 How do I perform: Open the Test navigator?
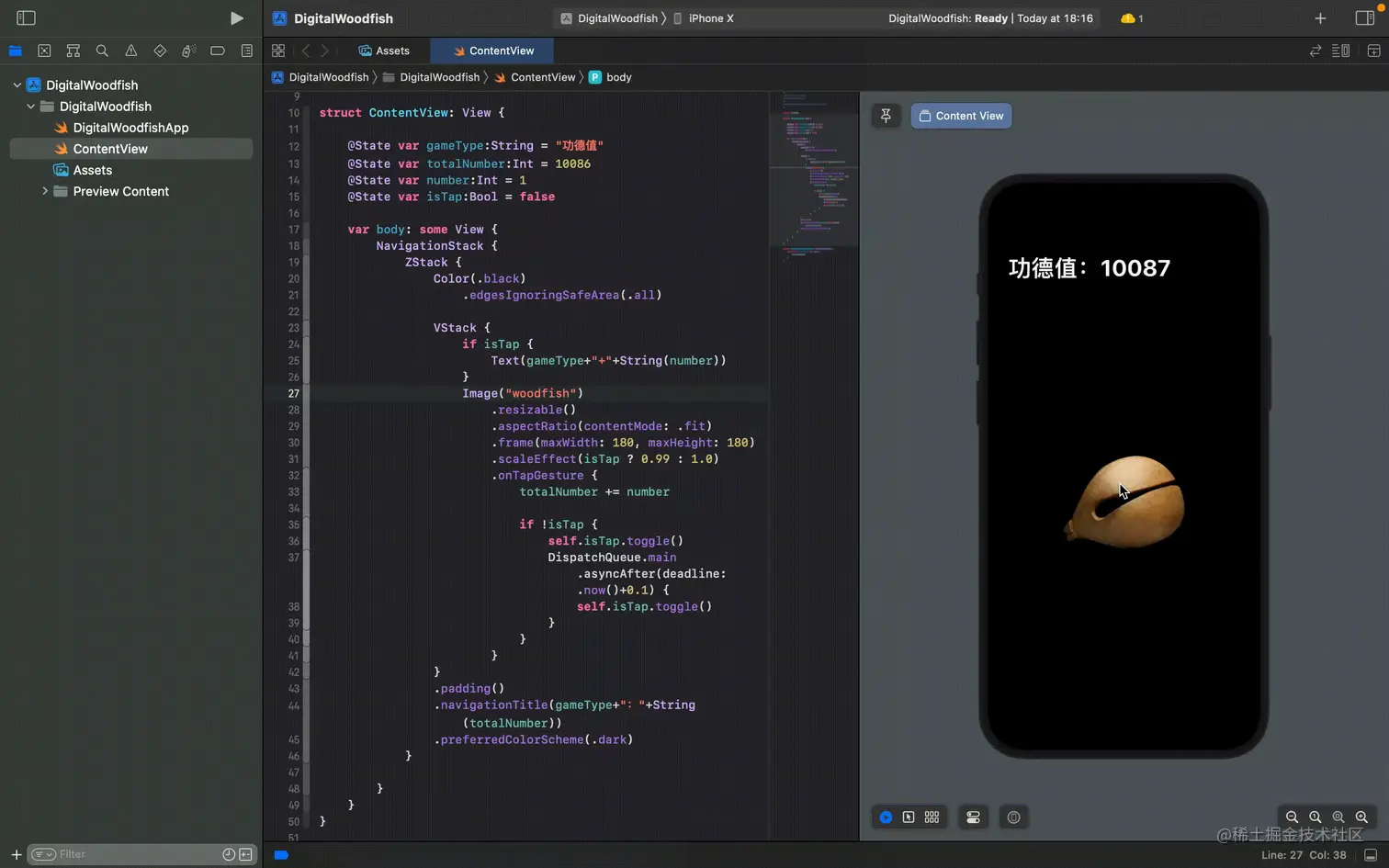point(160,51)
